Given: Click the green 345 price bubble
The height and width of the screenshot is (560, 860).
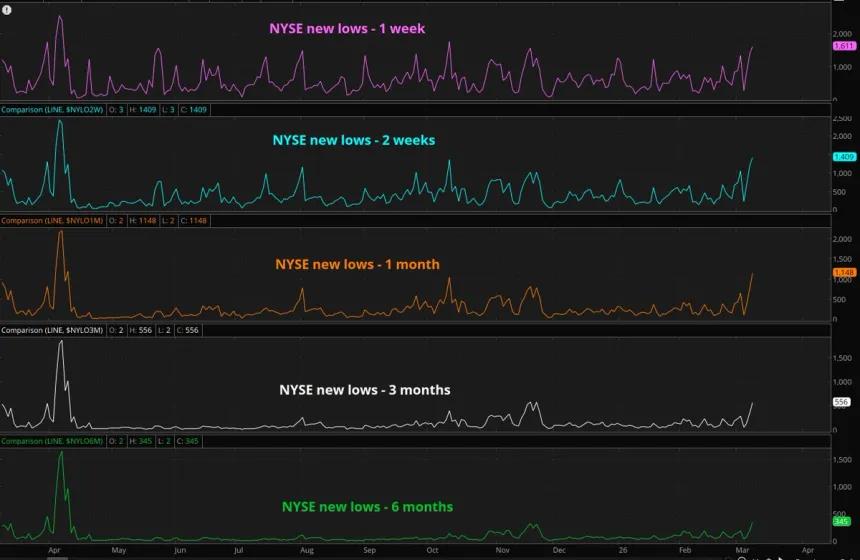Looking at the screenshot, I should pos(841,521).
